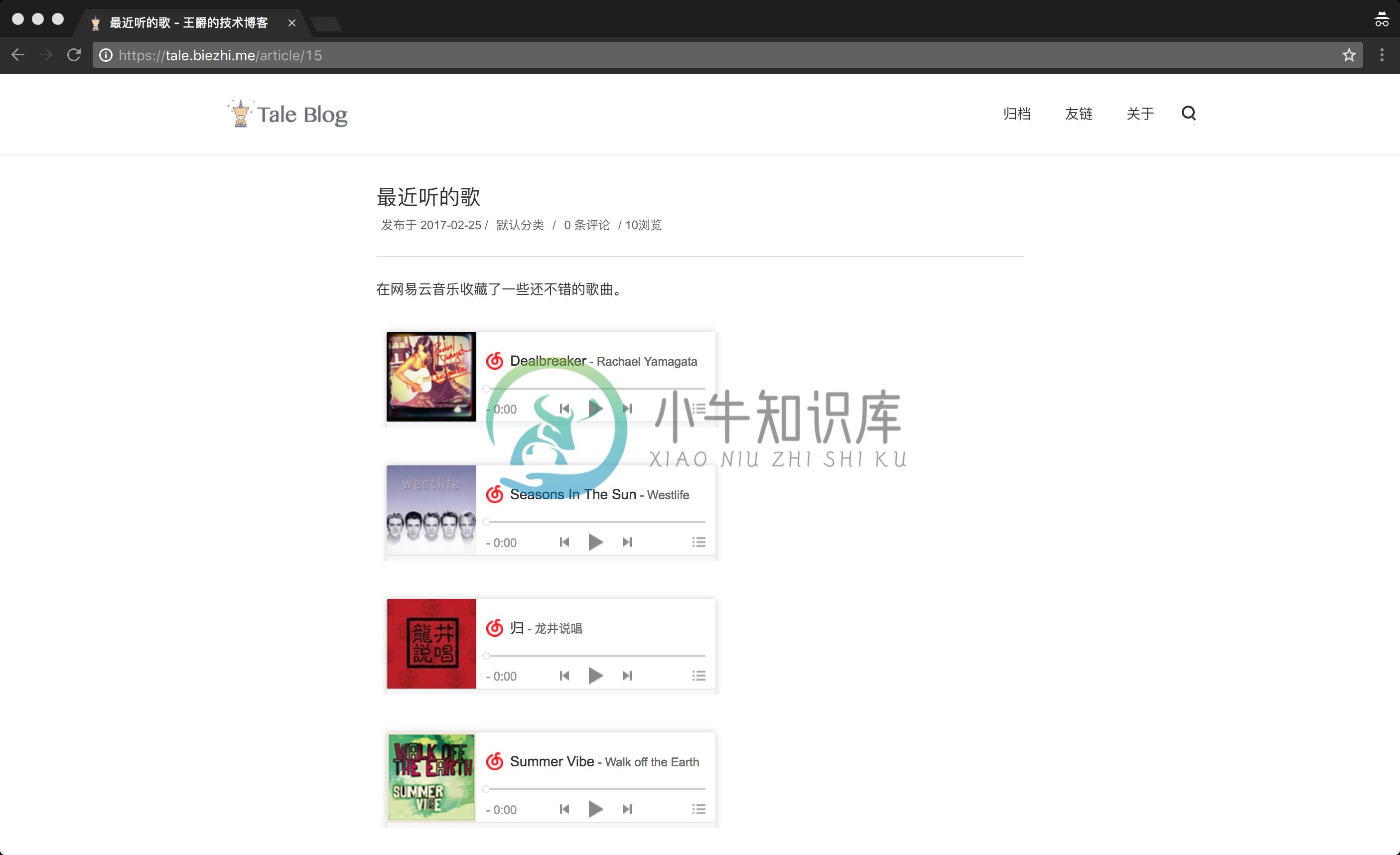This screenshot has width=1400, height=855.
Task: Click 龙井说唱 red album cover
Action: pyautogui.click(x=431, y=644)
